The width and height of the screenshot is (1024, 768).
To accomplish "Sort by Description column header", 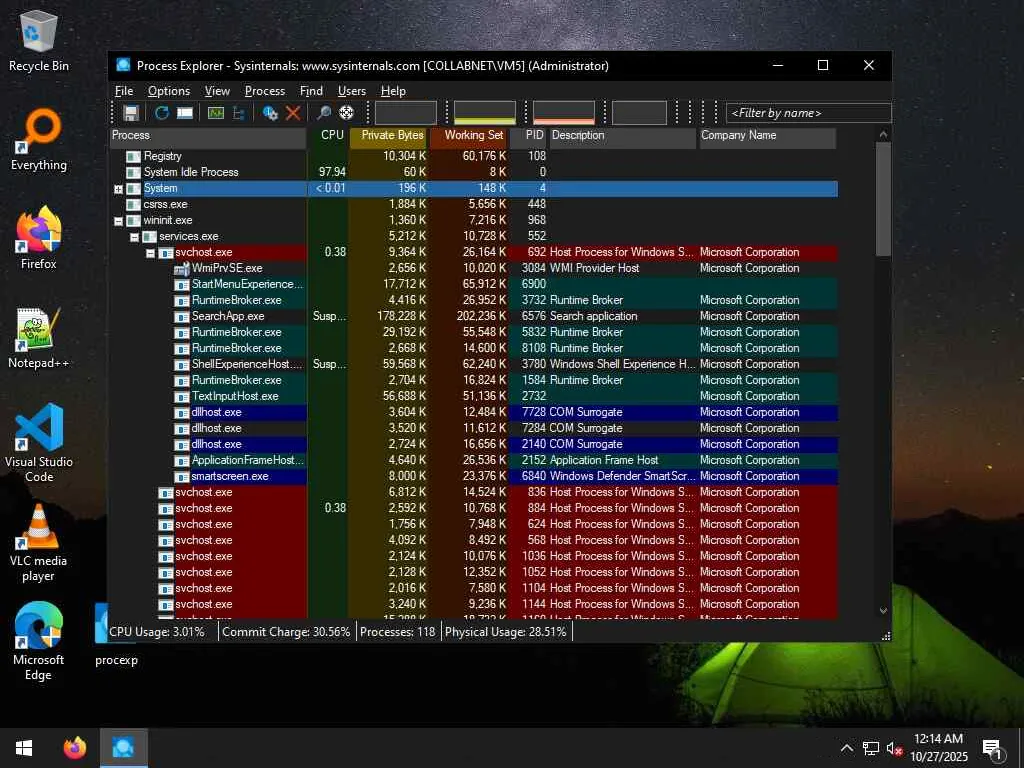I will (x=622, y=136).
